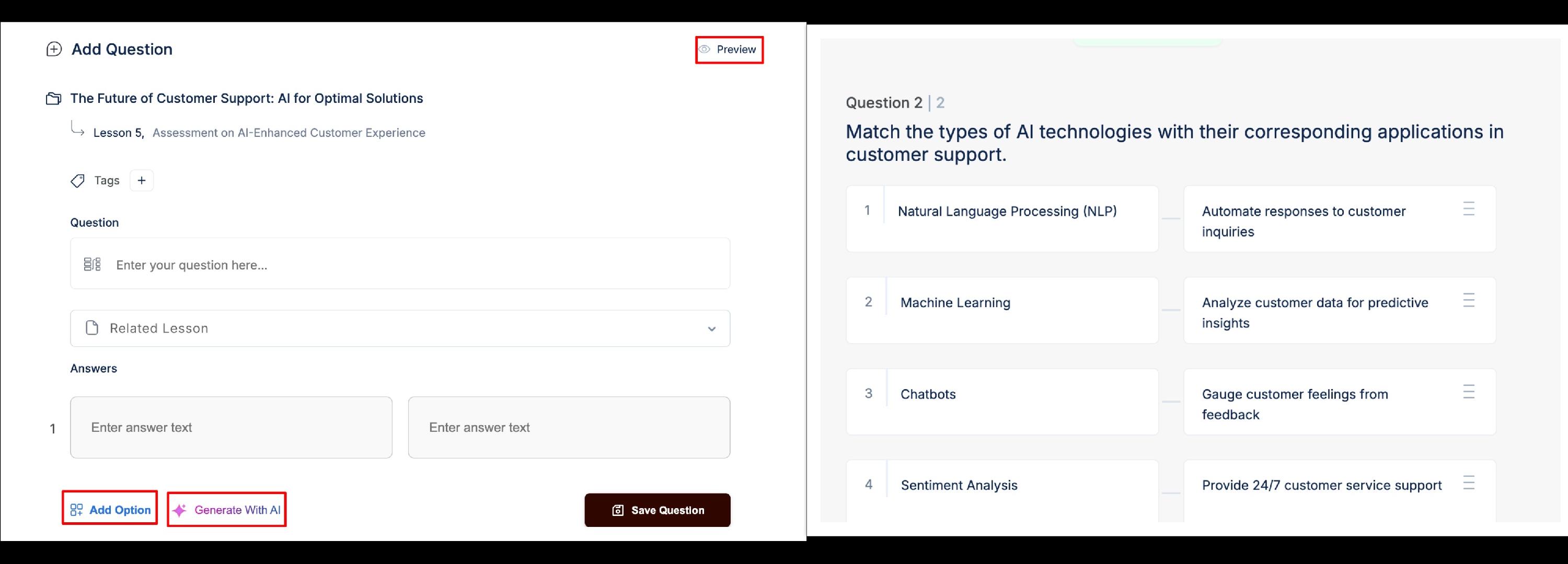The image size is (1568, 564).
Task: Click the document icon in Related Lesson
Action: coord(92,328)
